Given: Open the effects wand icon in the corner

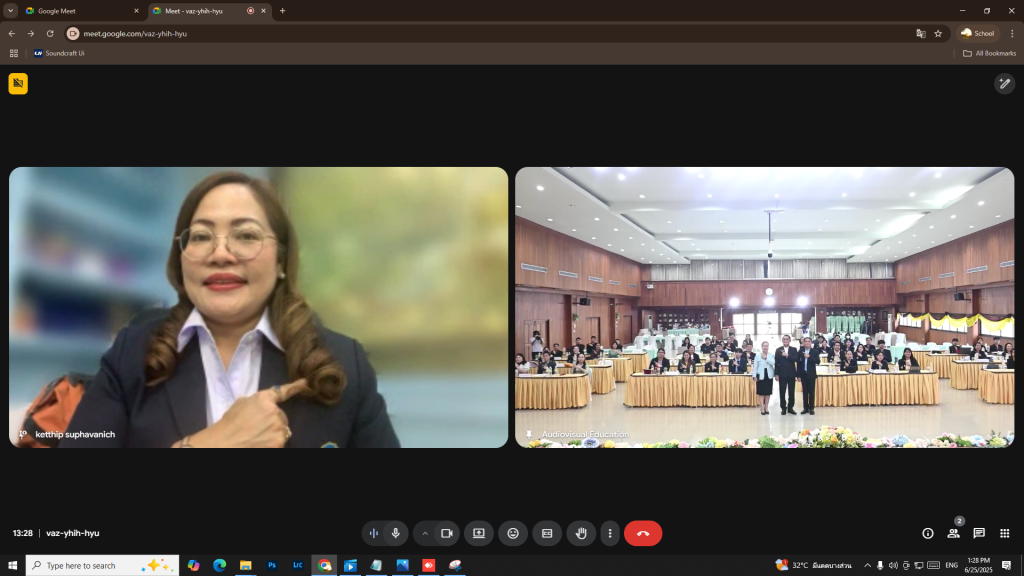Looking at the screenshot, I should click(x=1004, y=84).
